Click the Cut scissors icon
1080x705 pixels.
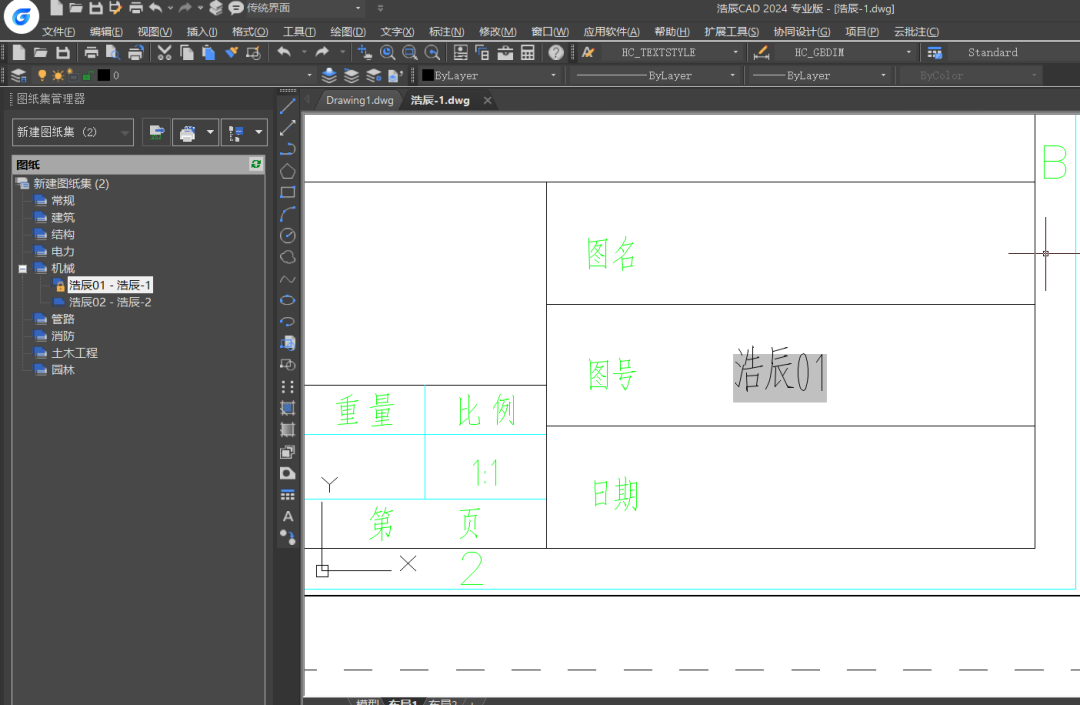pyautogui.click(x=164, y=52)
